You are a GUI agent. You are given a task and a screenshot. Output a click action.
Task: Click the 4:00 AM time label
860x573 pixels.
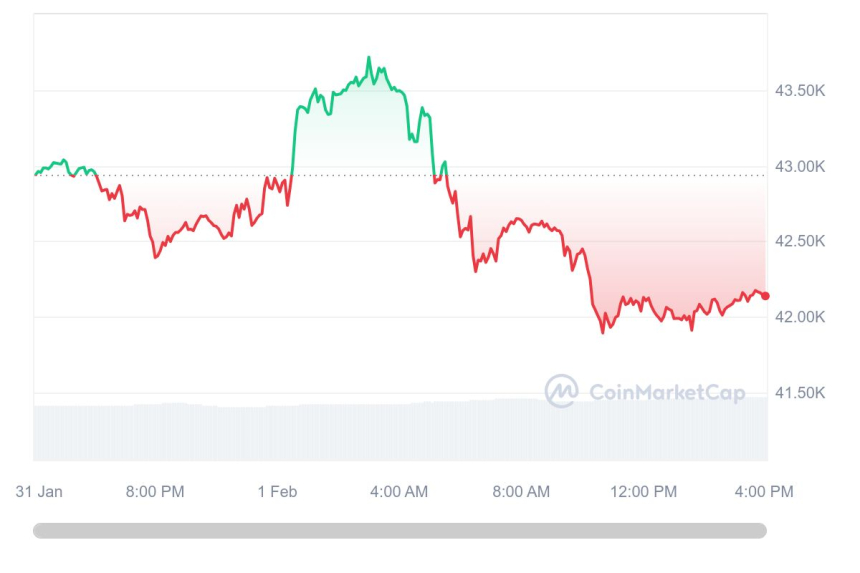(399, 491)
